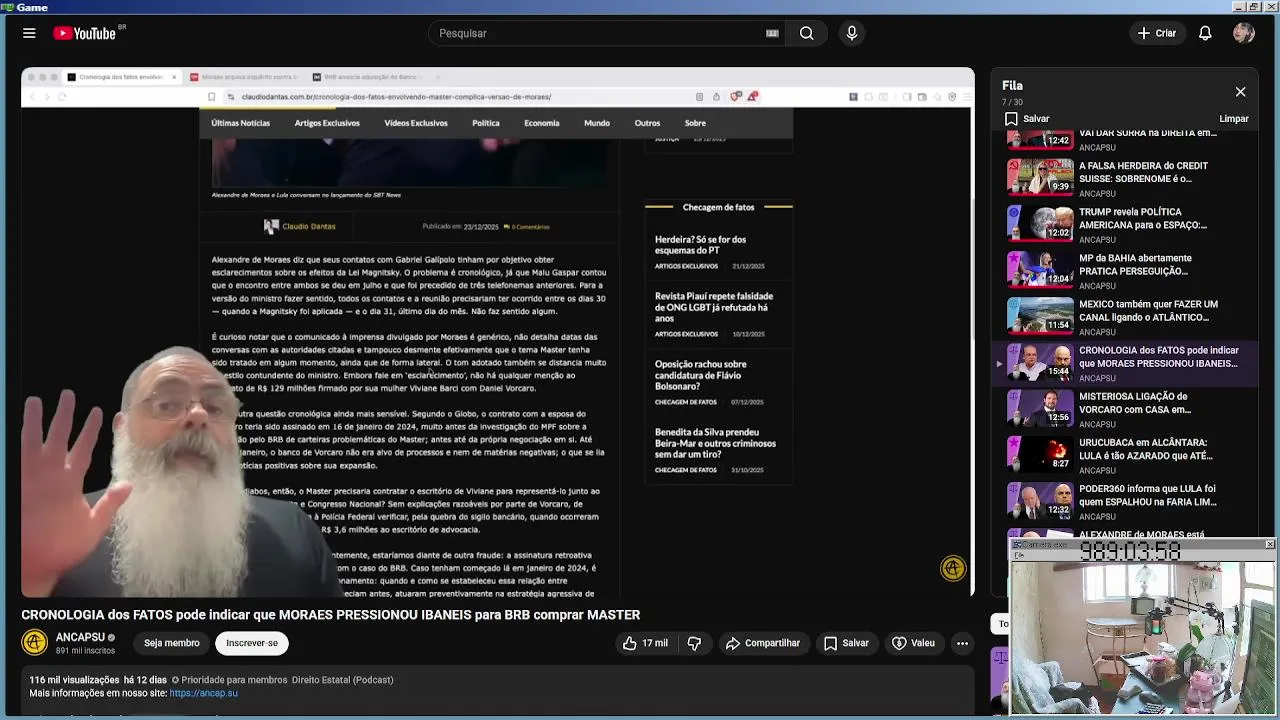Open the YouTube guide hamburger menu
The width and height of the screenshot is (1280, 720).
[x=29, y=33]
